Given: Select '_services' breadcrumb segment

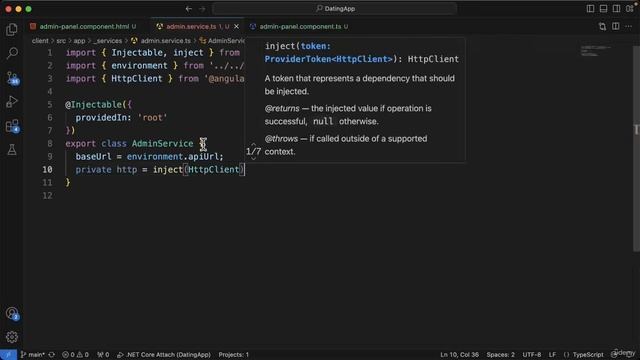Looking at the screenshot, I should (108, 41).
